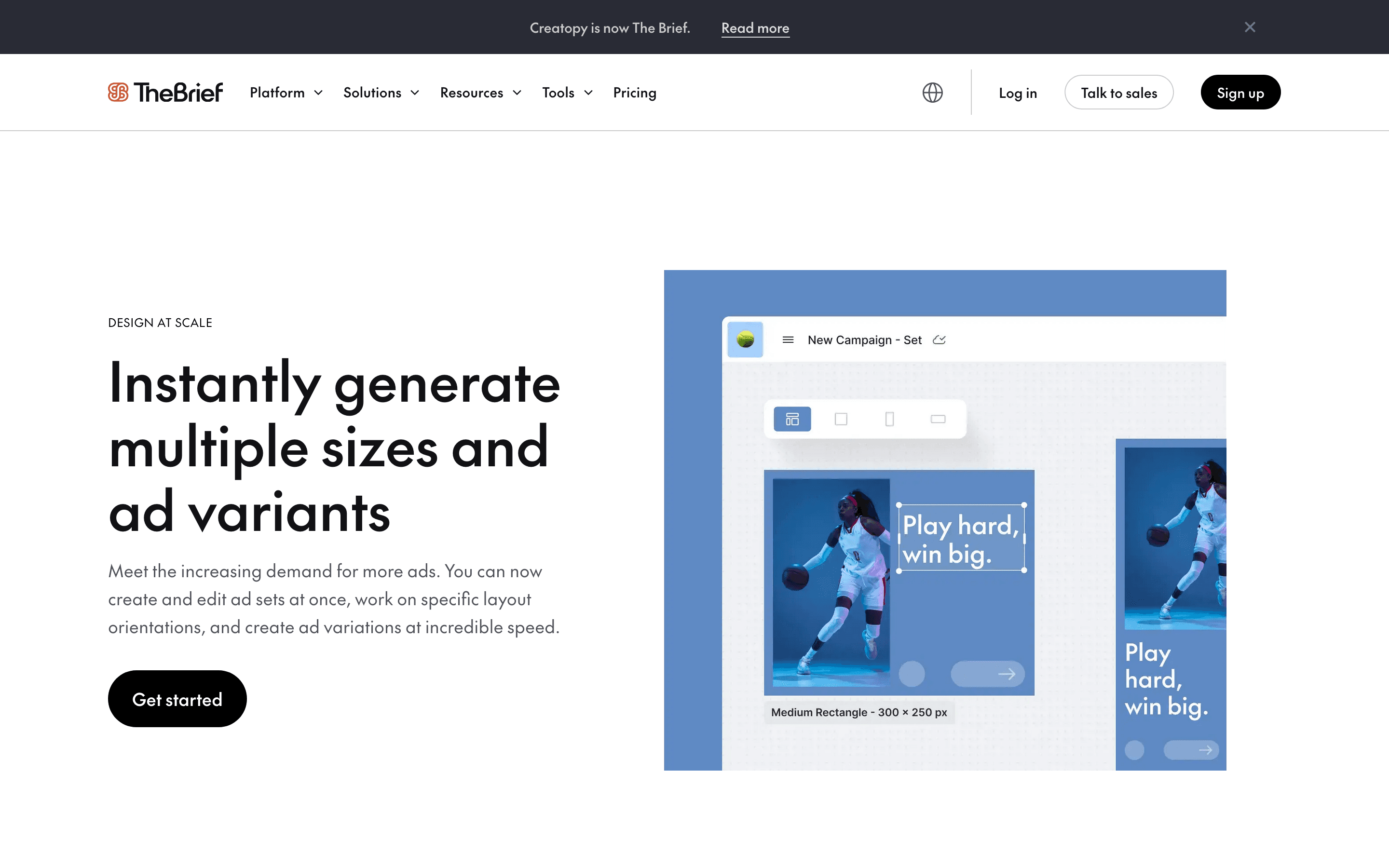Click the Talk to sales button
The image size is (1389, 868).
coord(1118,93)
